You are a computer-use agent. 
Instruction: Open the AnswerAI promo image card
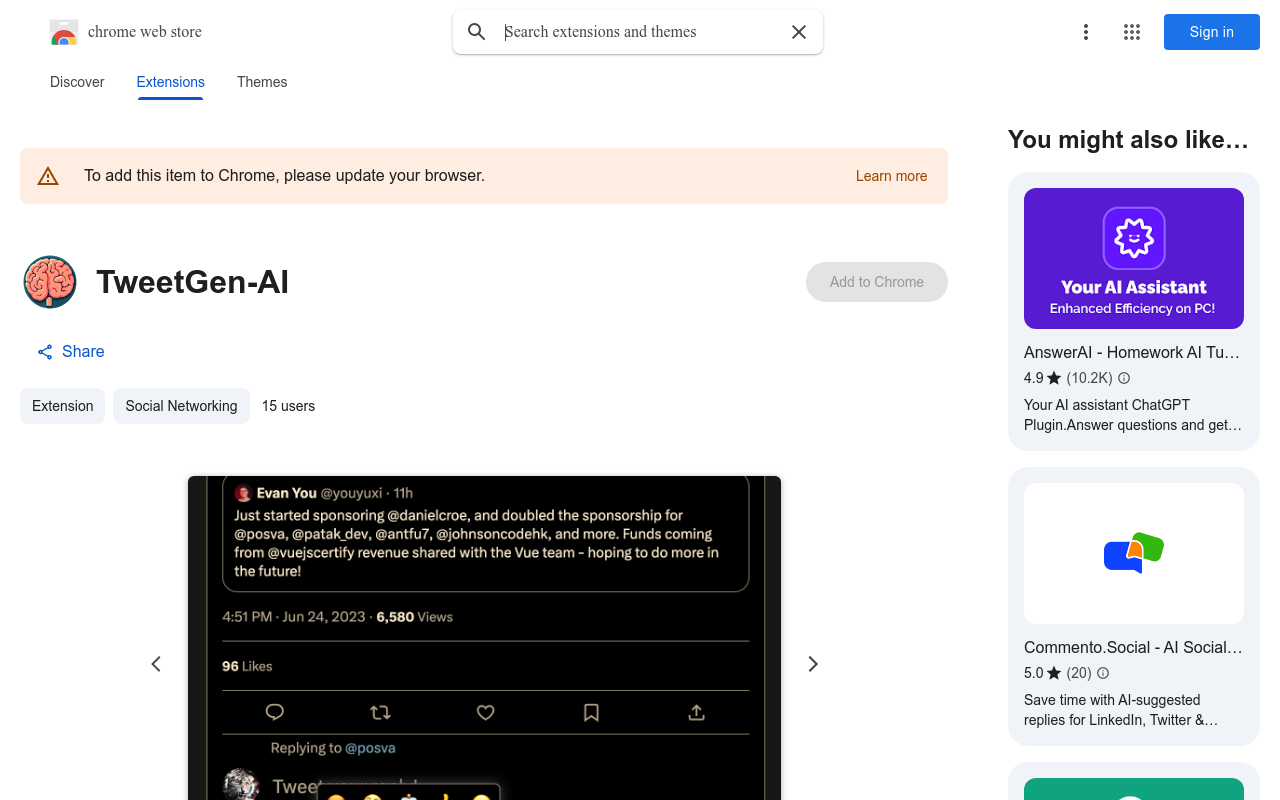point(1134,258)
